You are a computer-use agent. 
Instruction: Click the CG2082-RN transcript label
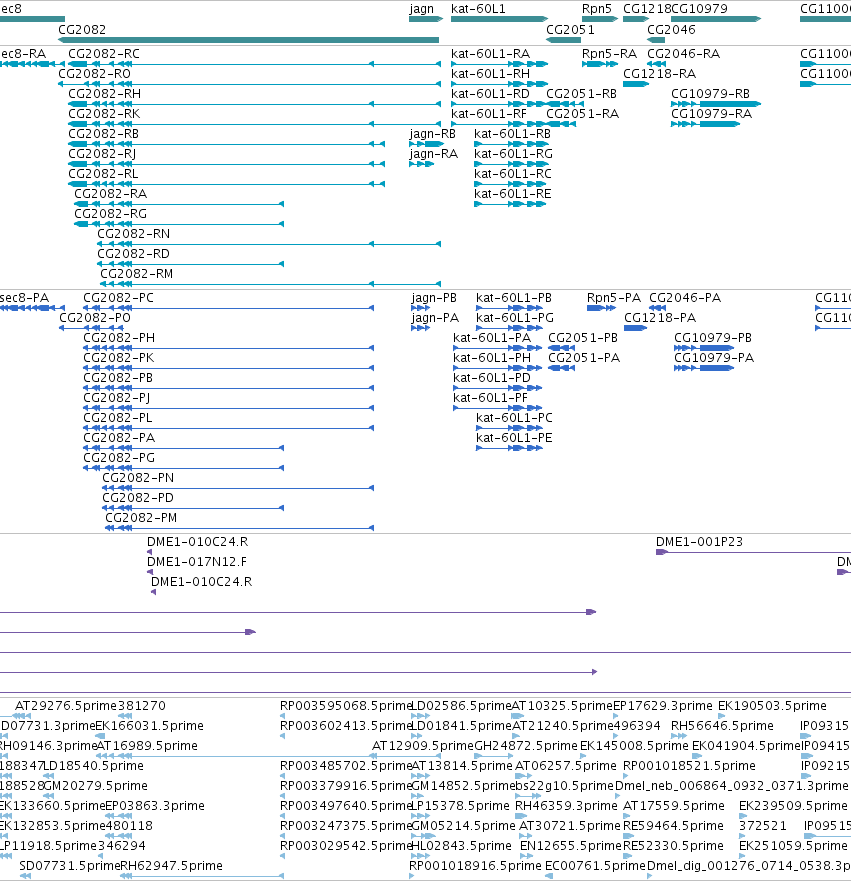pyautogui.click(x=134, y=234)
